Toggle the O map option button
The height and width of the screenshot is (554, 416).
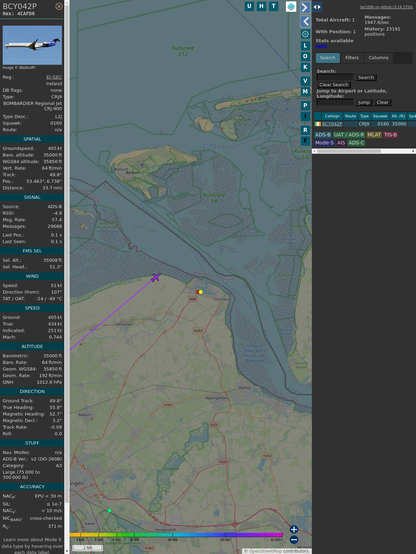pos(305,56)
